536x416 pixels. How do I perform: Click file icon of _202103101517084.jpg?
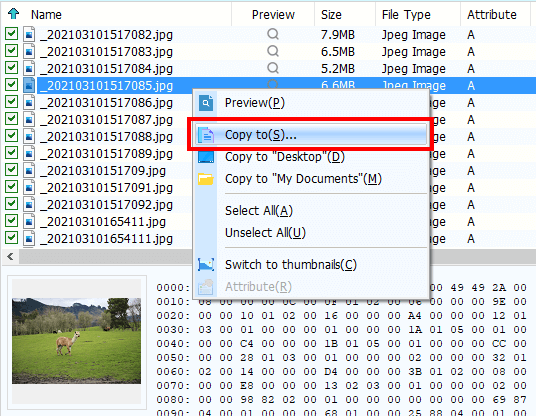[x=29, y=68]
